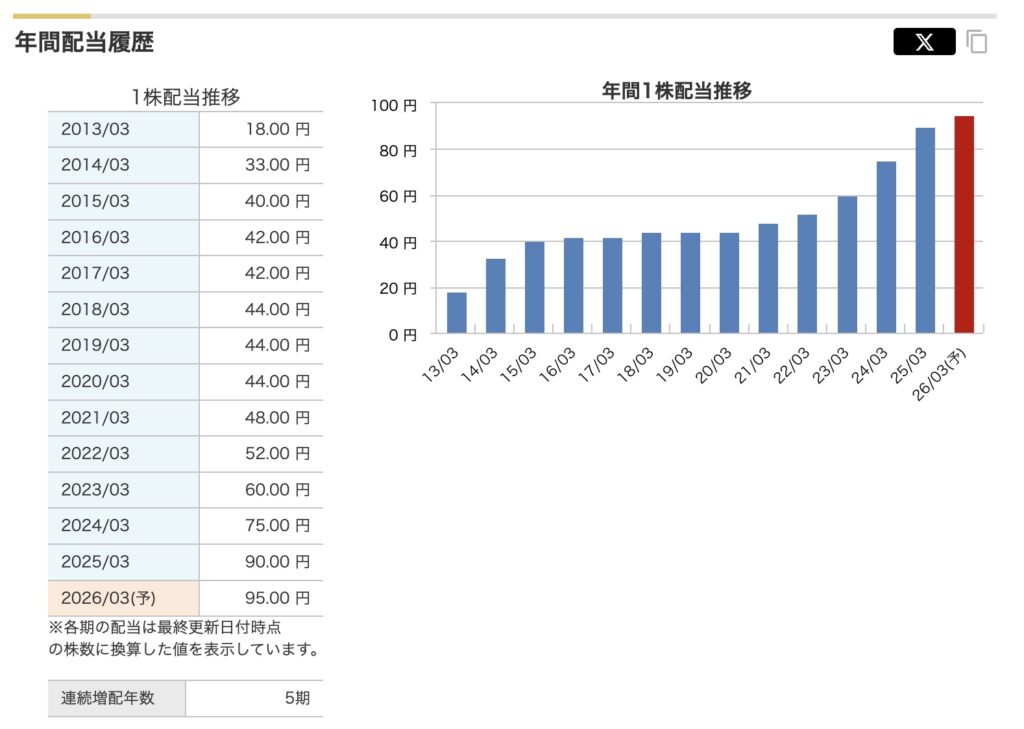Click the 5期 consecutive increase value
This screenshot has height=729, width=1024.
297,698
